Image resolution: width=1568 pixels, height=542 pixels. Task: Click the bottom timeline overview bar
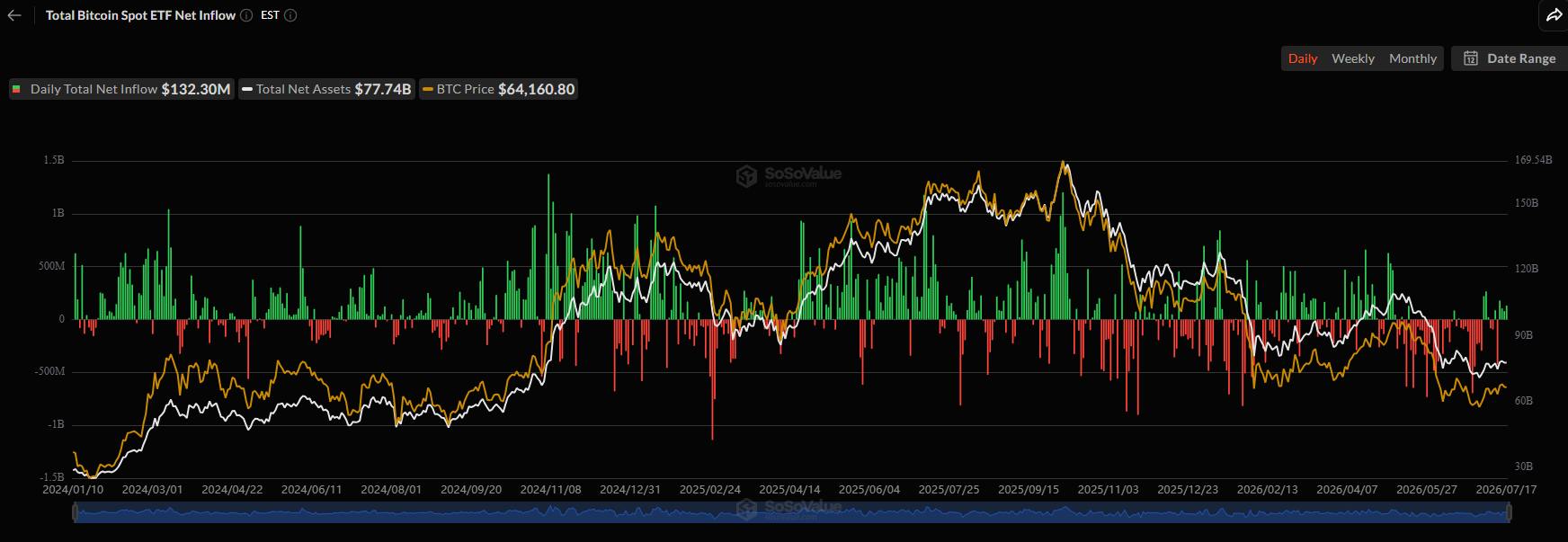(792, 513)
